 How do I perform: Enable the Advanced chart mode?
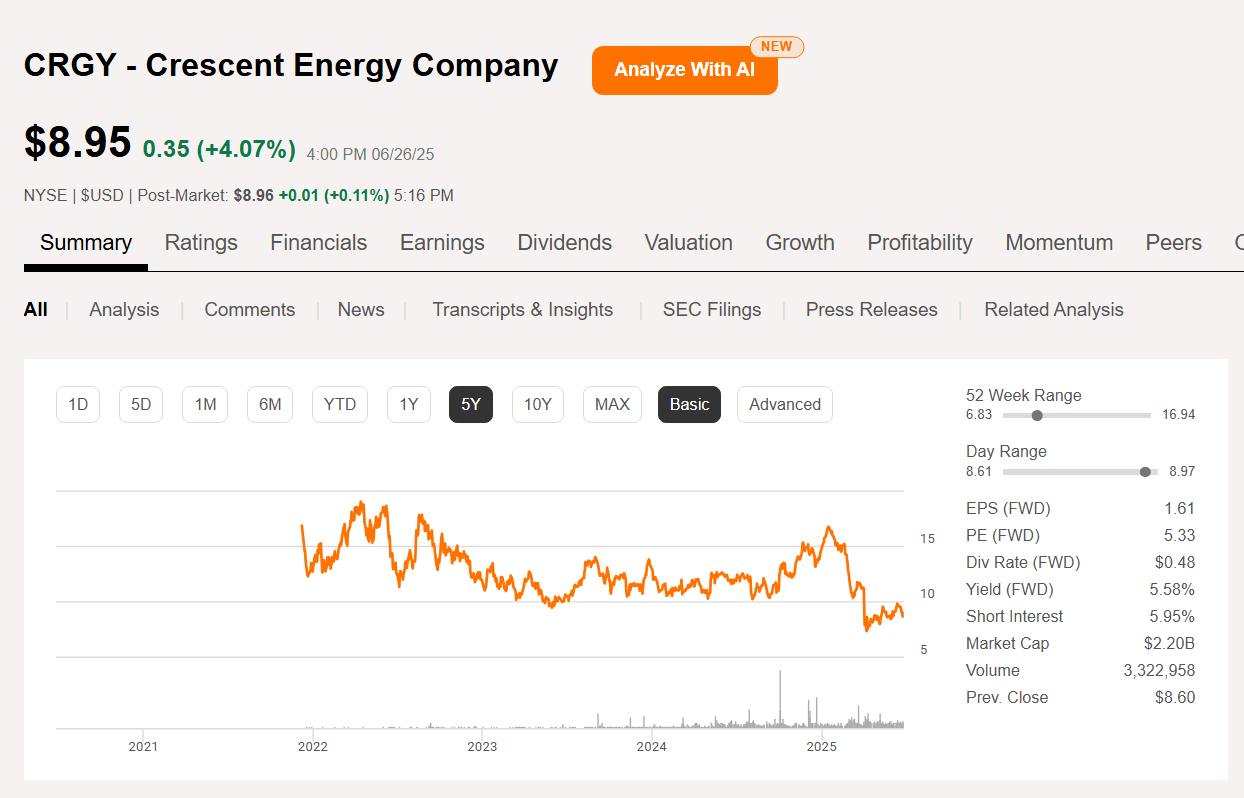[x=784, y=404]
